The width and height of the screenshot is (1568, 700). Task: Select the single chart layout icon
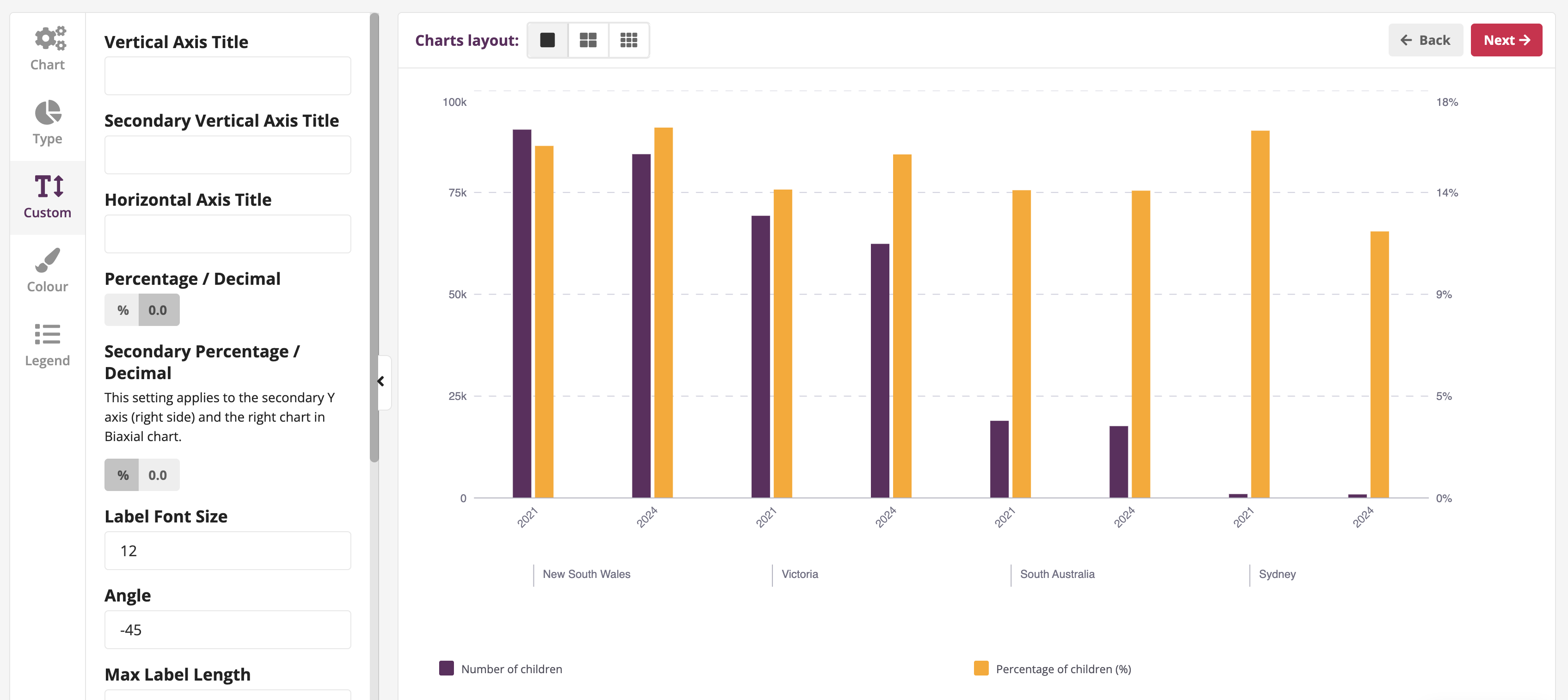547,40
